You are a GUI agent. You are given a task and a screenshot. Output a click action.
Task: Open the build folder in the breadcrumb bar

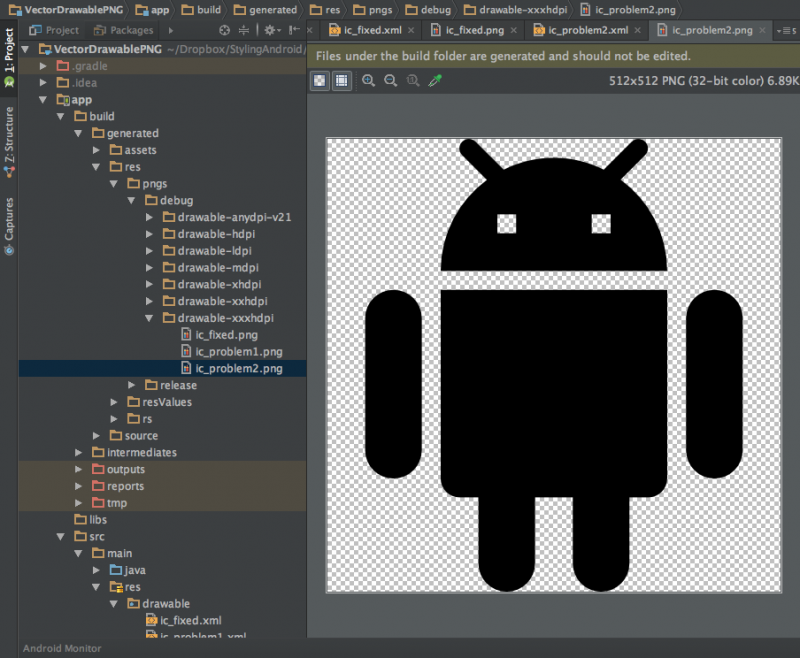[203, 8]
